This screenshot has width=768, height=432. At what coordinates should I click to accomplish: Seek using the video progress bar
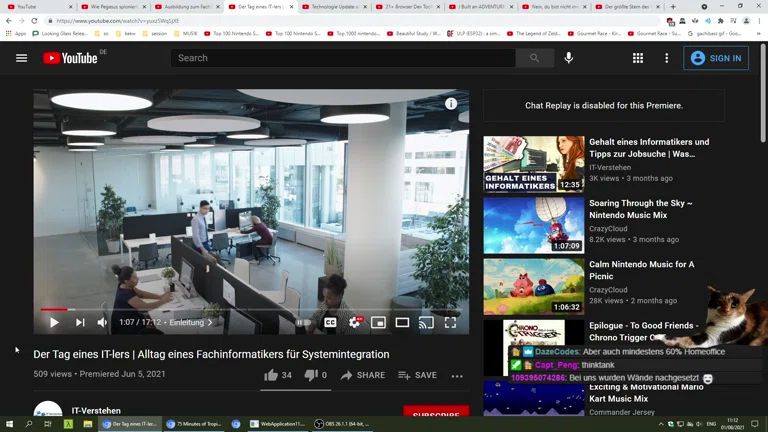point(250,309)
